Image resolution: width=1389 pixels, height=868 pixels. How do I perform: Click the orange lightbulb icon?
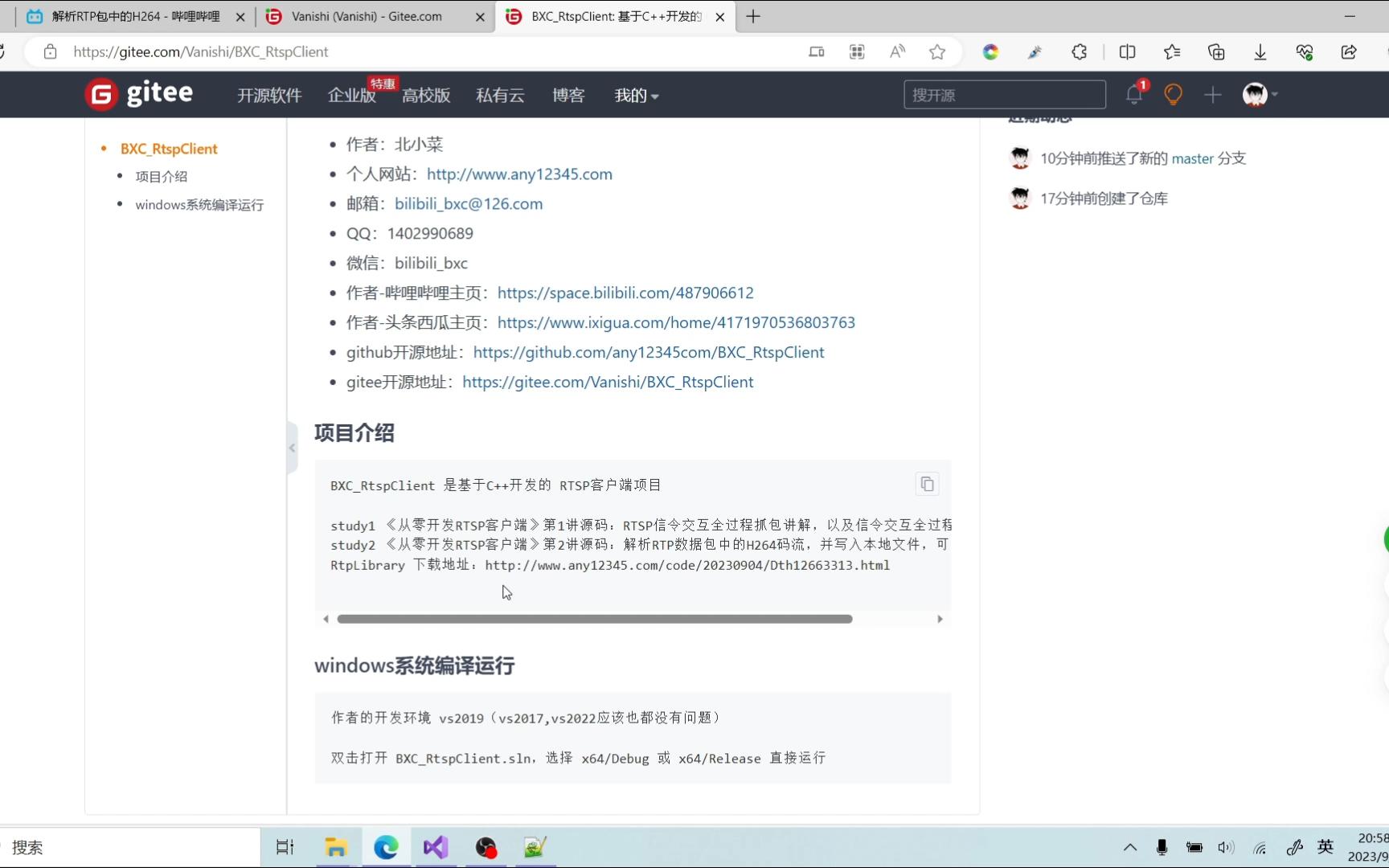click(1173, 95)
